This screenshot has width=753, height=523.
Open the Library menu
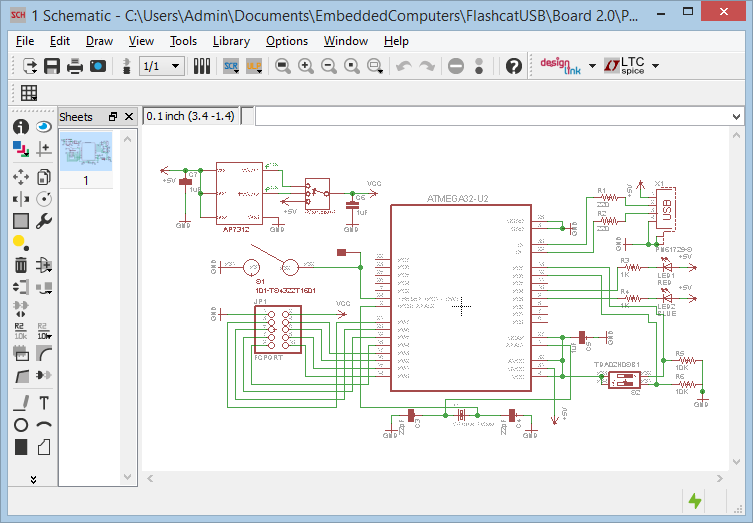231,41
